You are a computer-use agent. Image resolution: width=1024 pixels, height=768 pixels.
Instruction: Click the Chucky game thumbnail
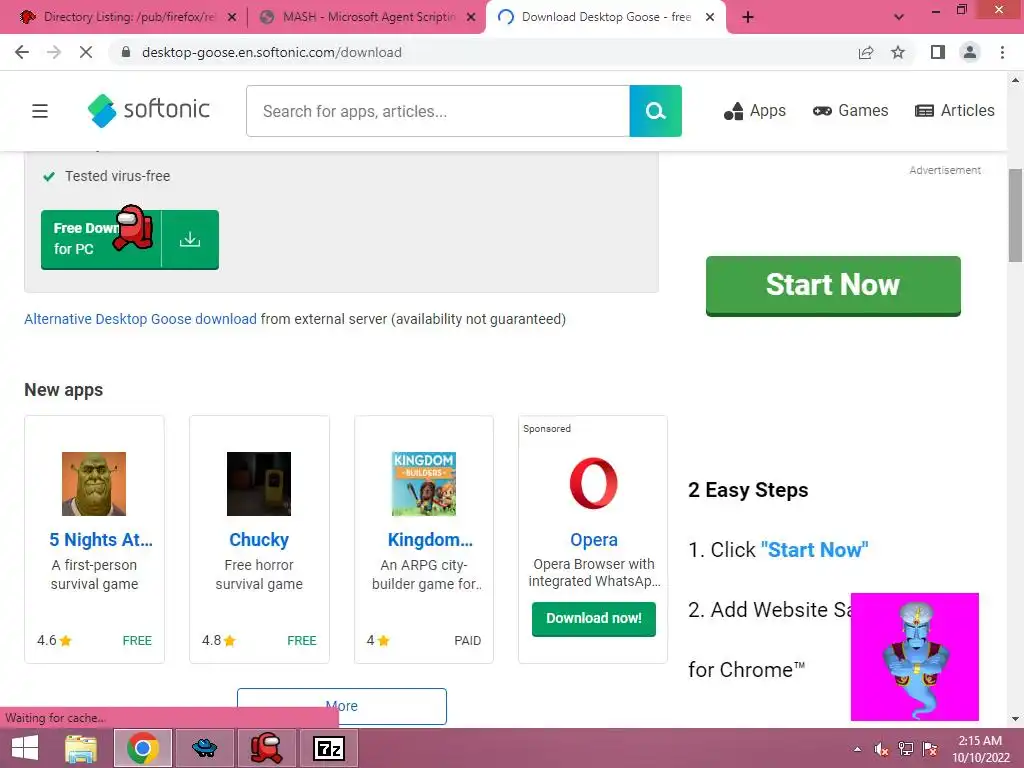coord(259,484)
